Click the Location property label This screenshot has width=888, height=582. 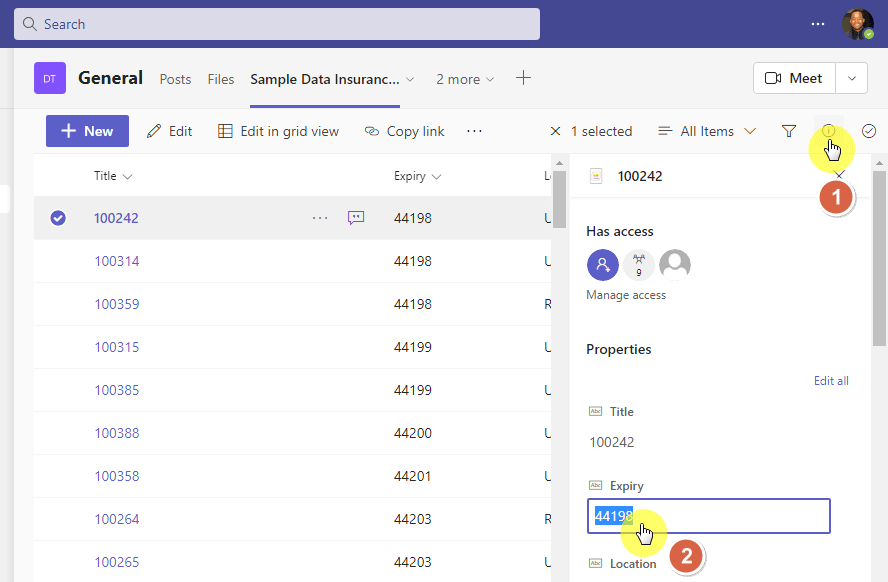pos(633,564)
